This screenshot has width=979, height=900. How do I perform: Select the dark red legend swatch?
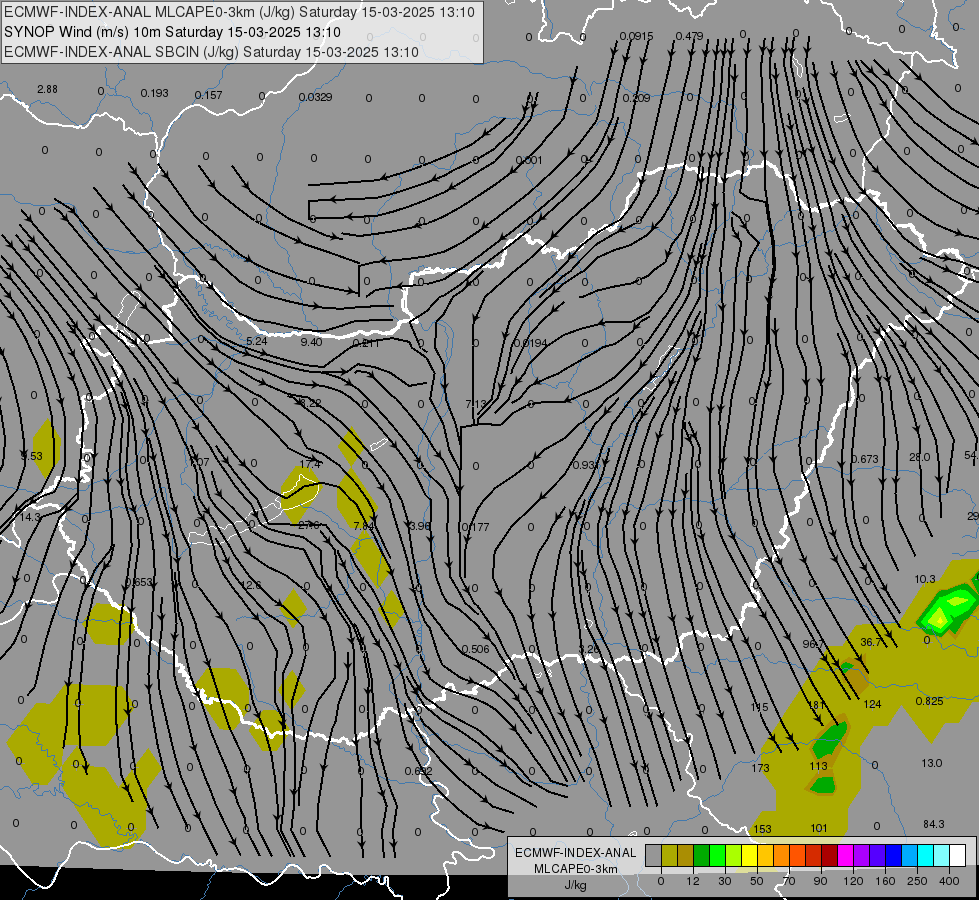830,855
